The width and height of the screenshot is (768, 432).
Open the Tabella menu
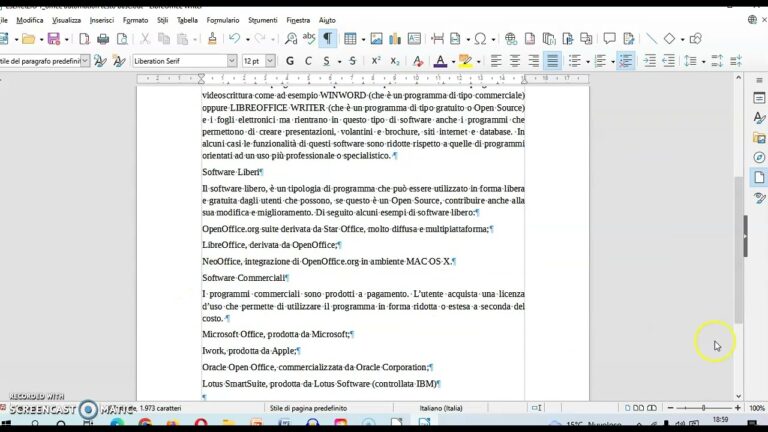(x=187, y=20)
